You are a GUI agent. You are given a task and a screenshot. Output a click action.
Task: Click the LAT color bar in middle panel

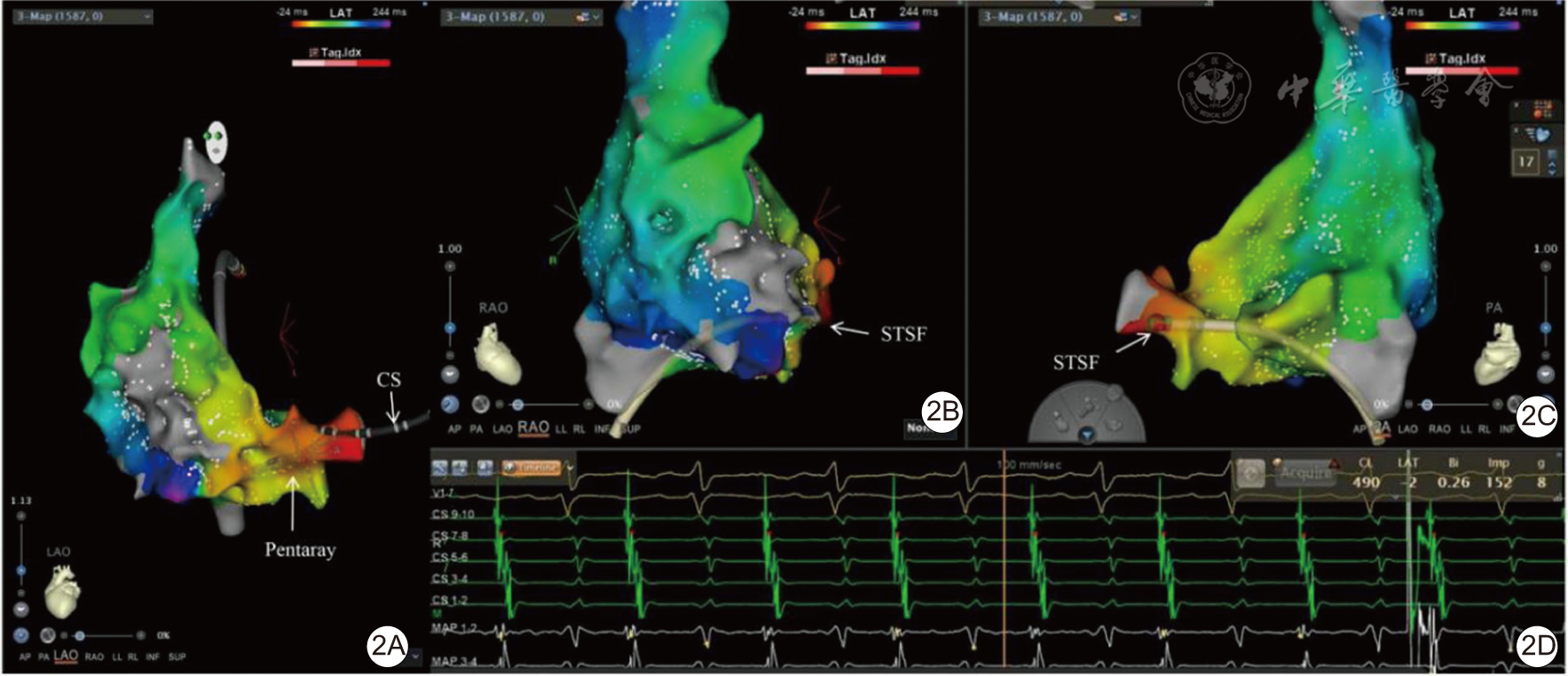coord(862,27)
